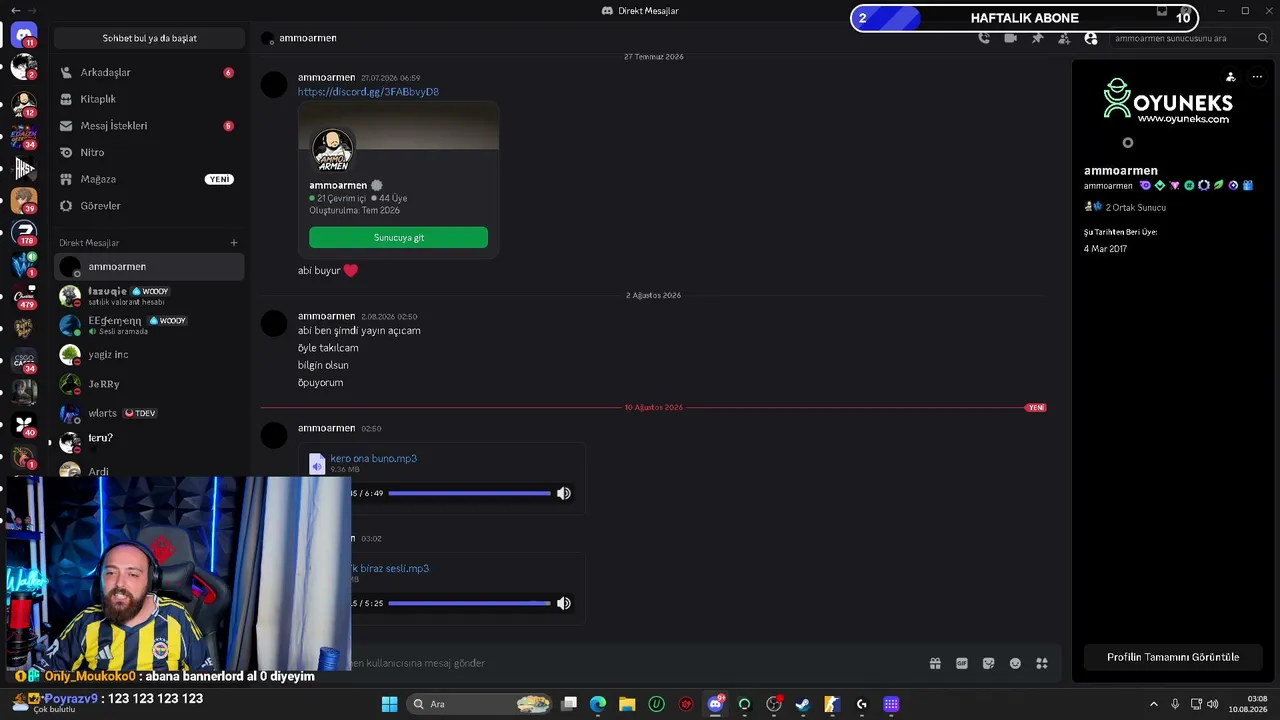This screenshot has height=720, width=1280.
Task: Open Steam from the taskbar
Action: (803, 704)
